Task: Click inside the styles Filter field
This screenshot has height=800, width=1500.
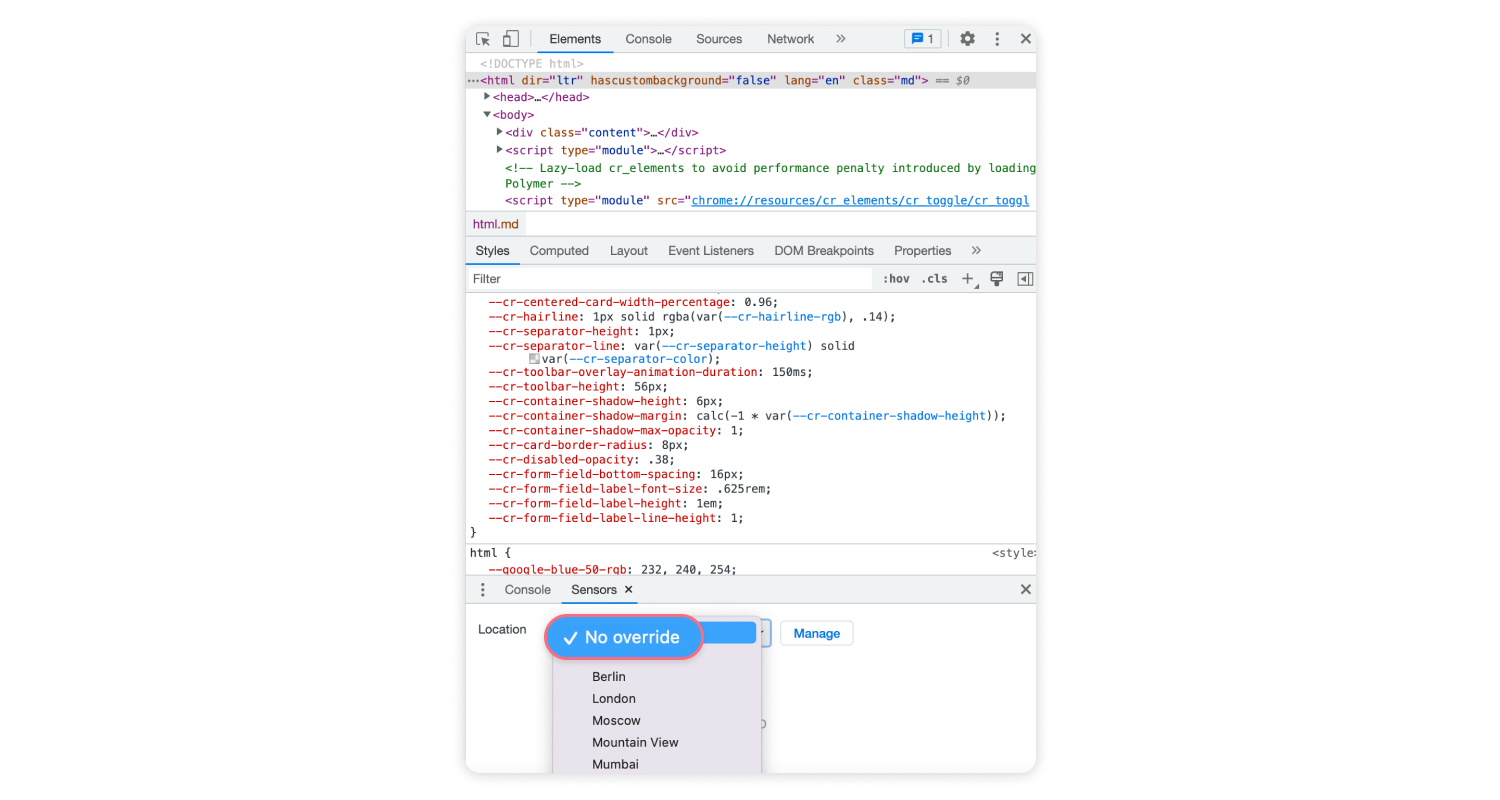Action: [600, 279]
